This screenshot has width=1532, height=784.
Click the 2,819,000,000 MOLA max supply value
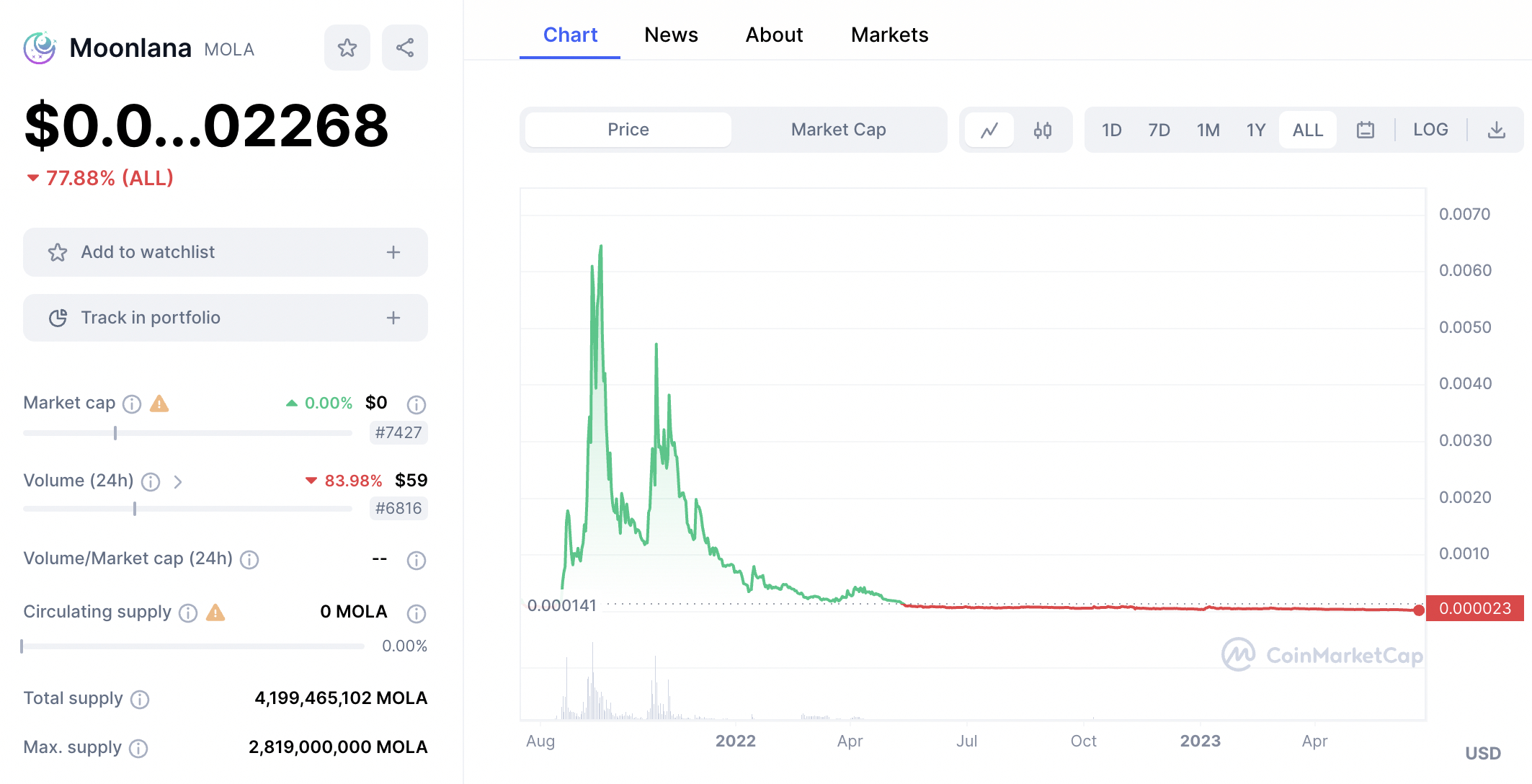point(338,747)
